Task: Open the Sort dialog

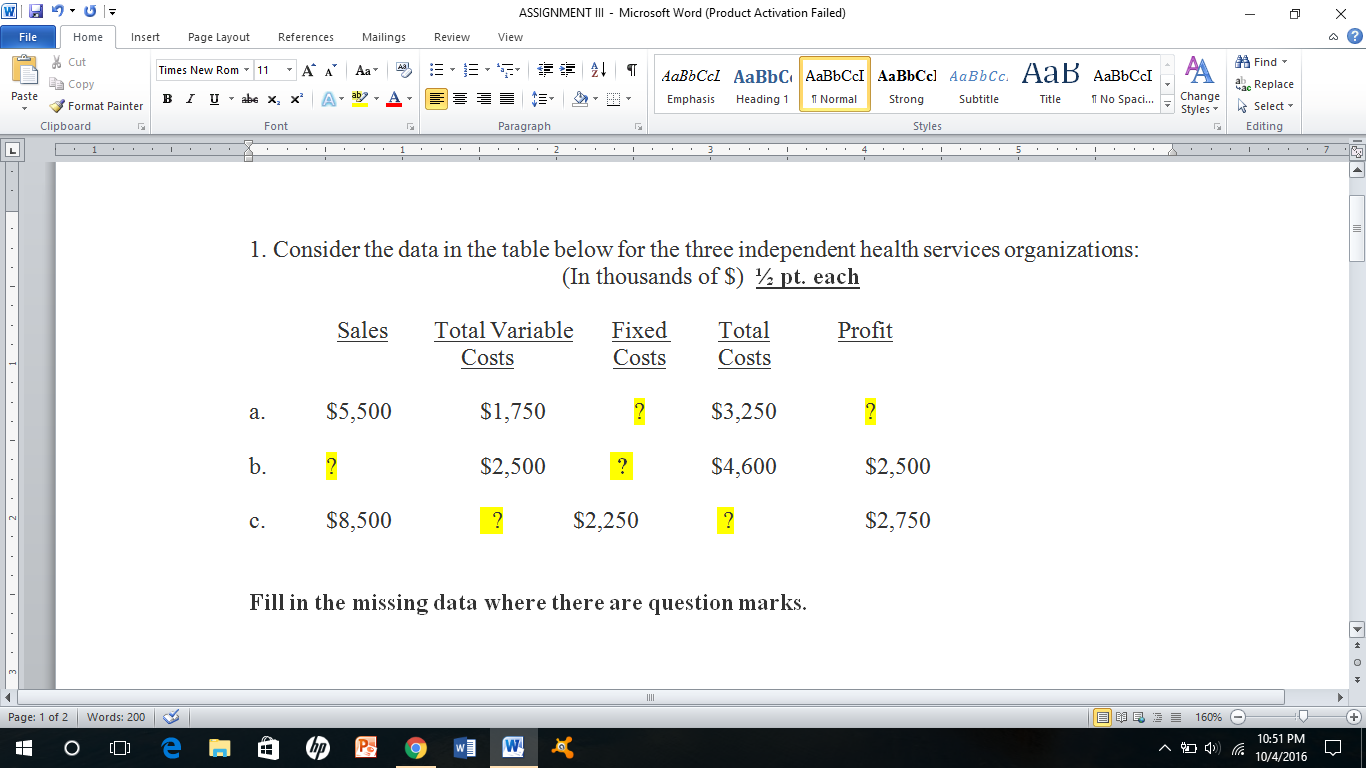Action: [x=597, y=71]
